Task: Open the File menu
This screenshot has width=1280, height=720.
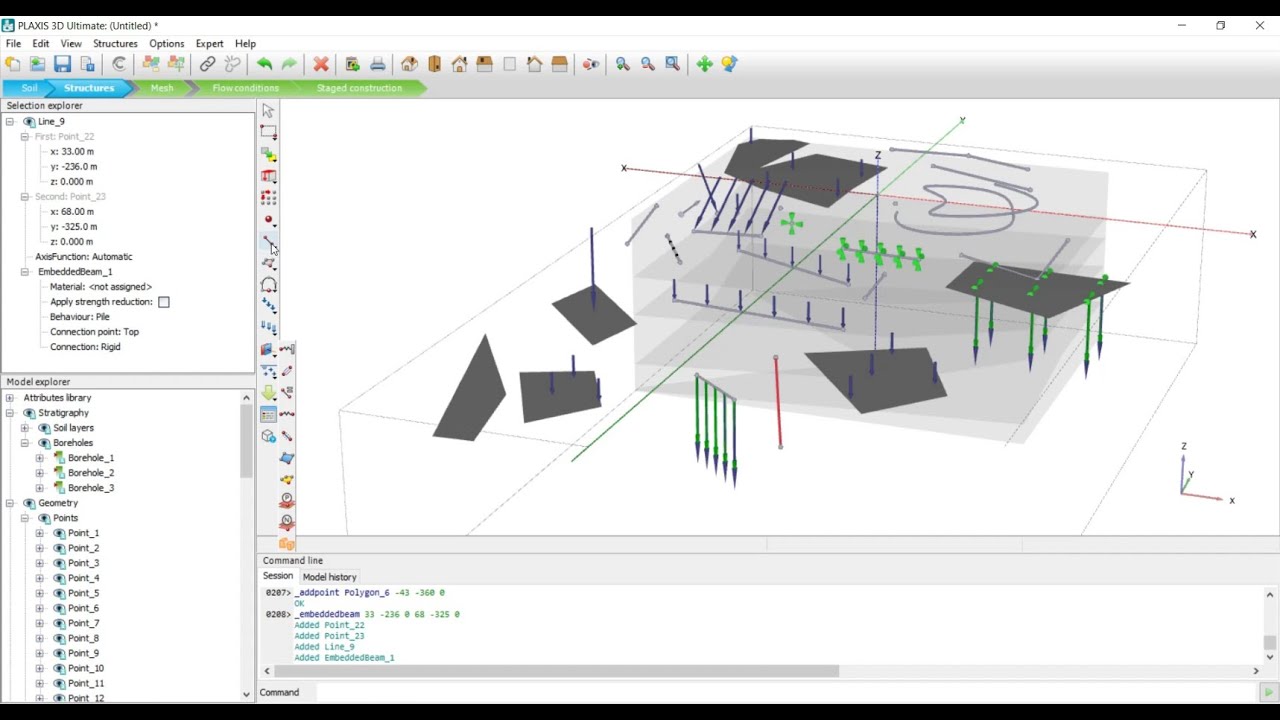Action: pos(13,44)
